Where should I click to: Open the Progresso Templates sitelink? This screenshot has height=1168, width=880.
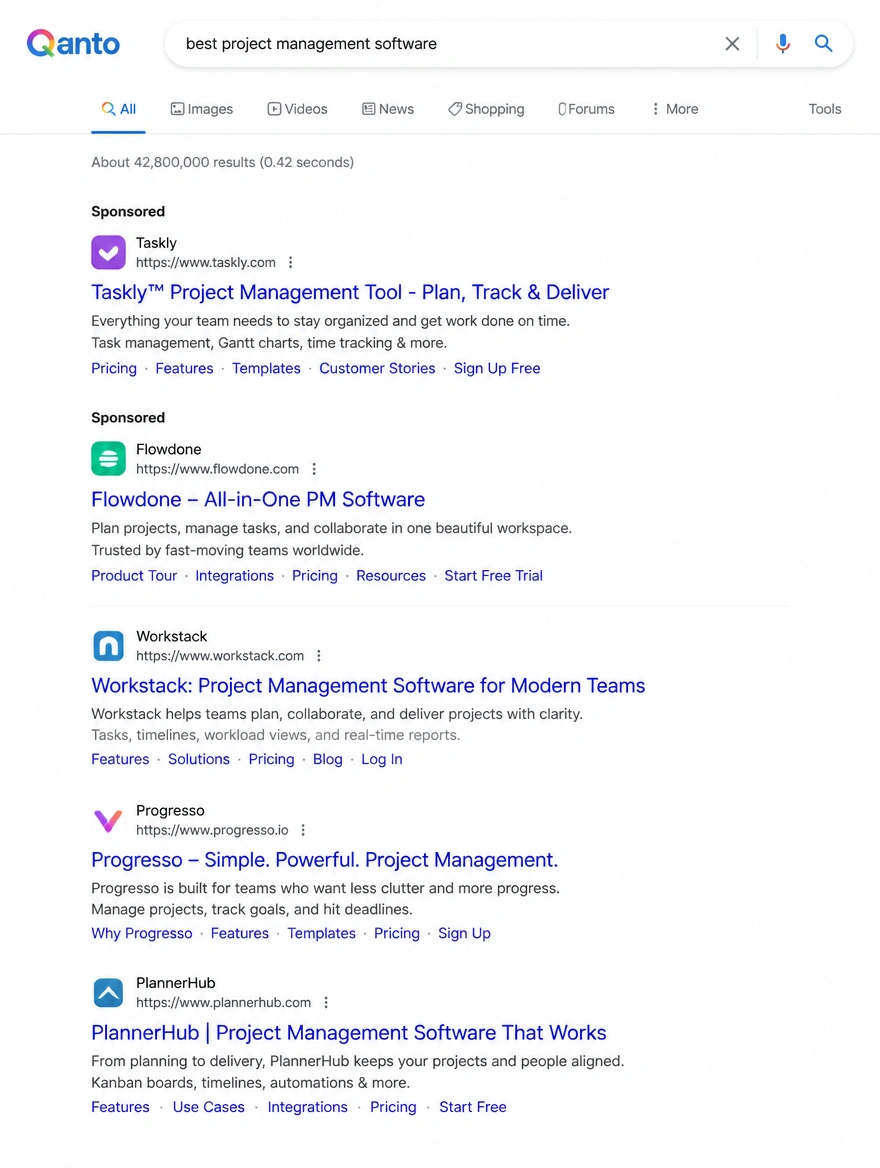coord(321,933)
